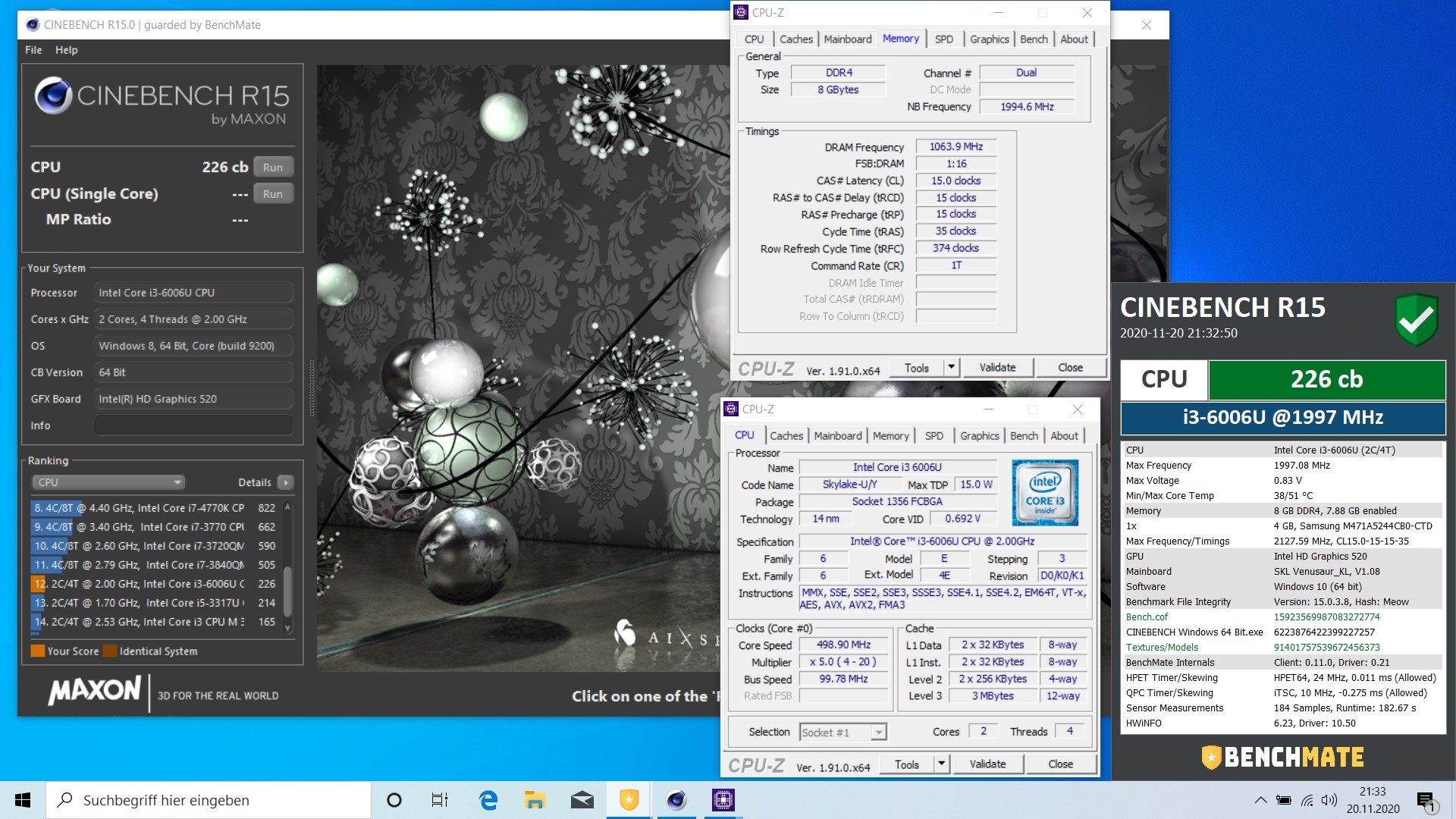Open File Explorer from taskbar
This screenshot has height=819, width=1456.
pyautogui.click(x=535, y=800)
